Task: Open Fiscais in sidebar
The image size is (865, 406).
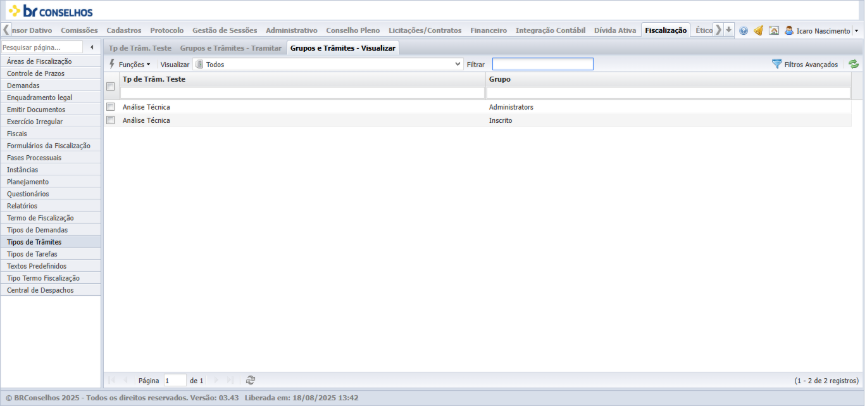Action: click(x=51, y=133)
